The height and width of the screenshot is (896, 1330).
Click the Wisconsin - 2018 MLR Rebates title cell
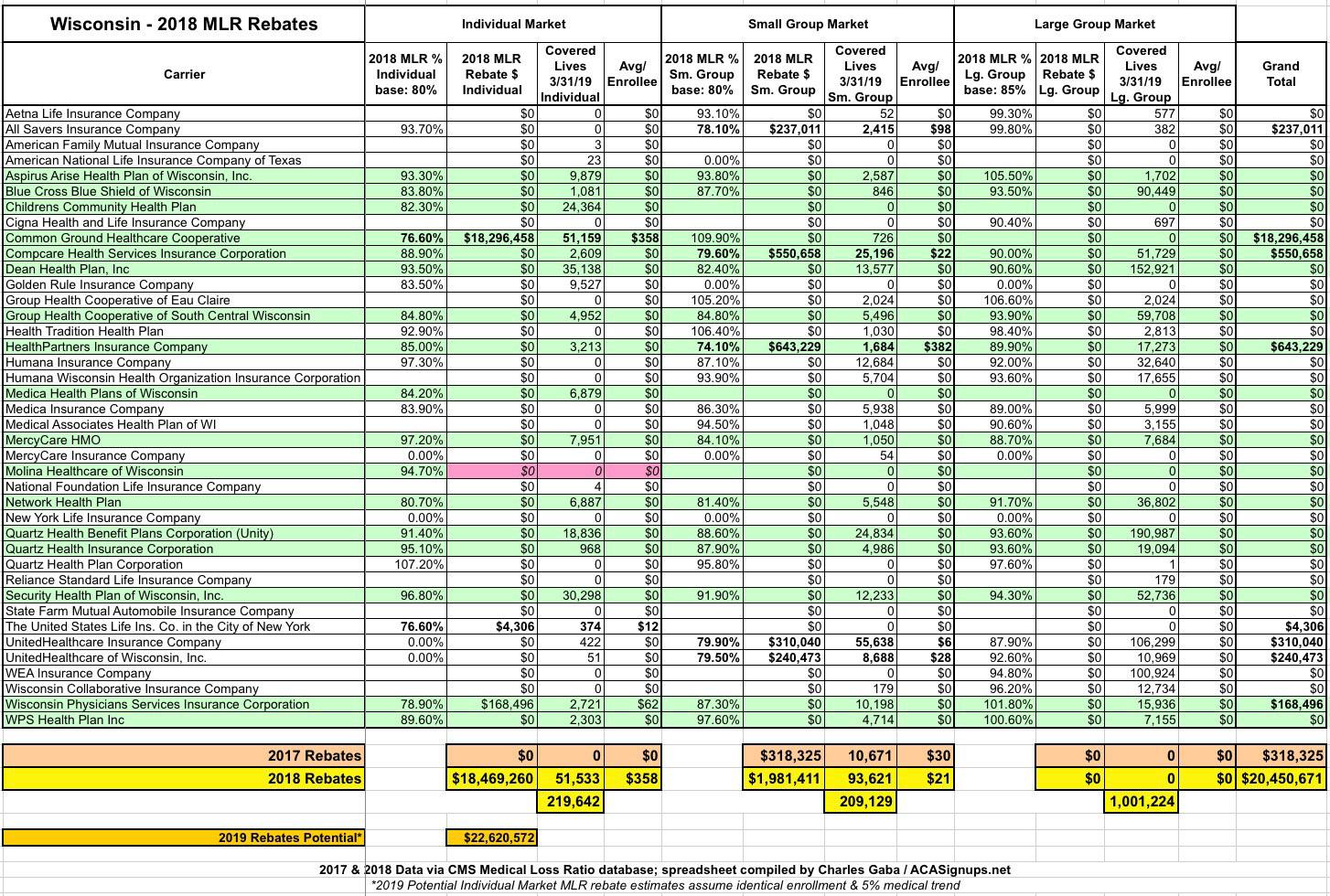(x=184, y=24)
